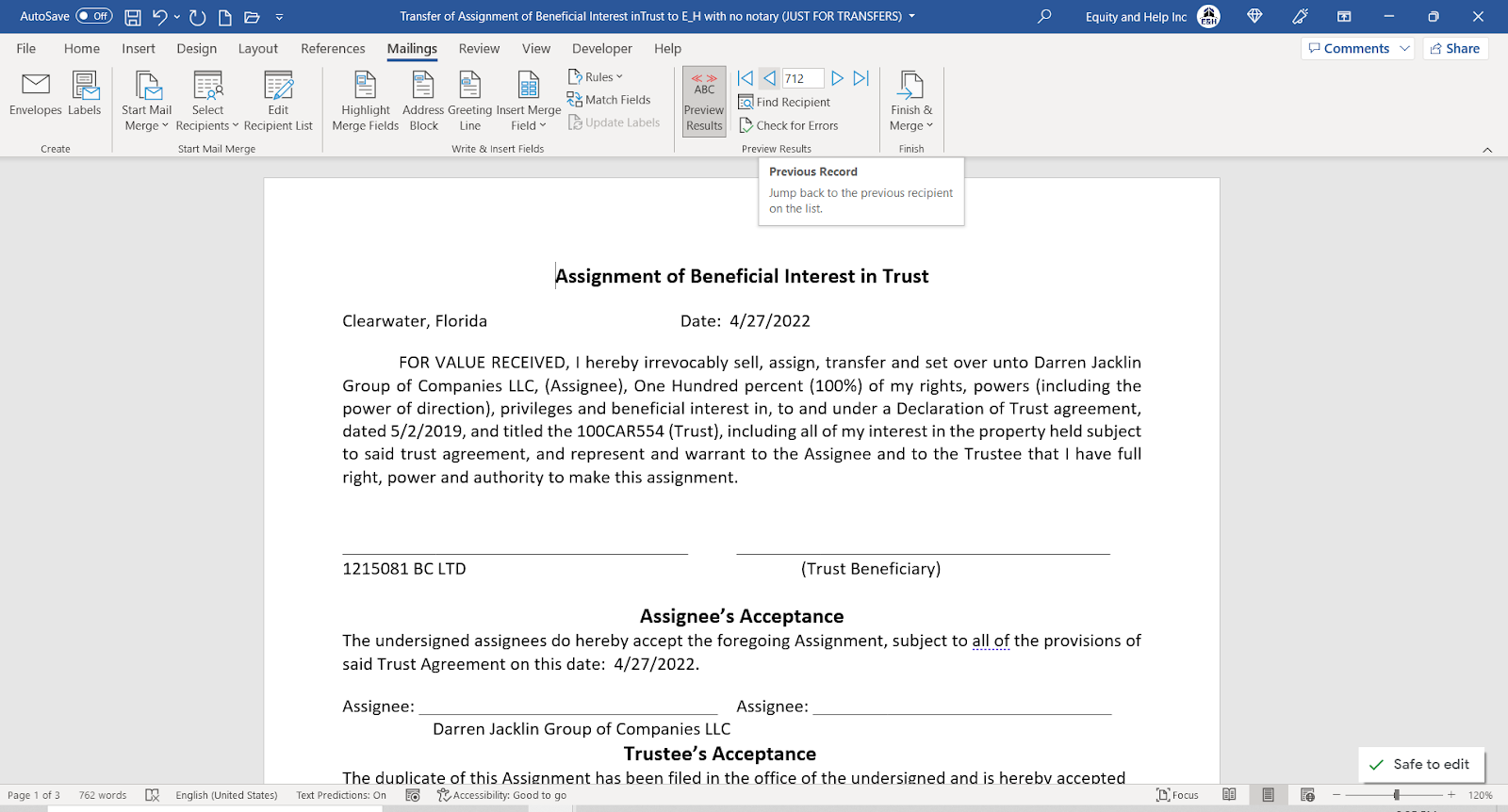Switch to the Insert tab
1508x812 pixels.
point(139,48)
